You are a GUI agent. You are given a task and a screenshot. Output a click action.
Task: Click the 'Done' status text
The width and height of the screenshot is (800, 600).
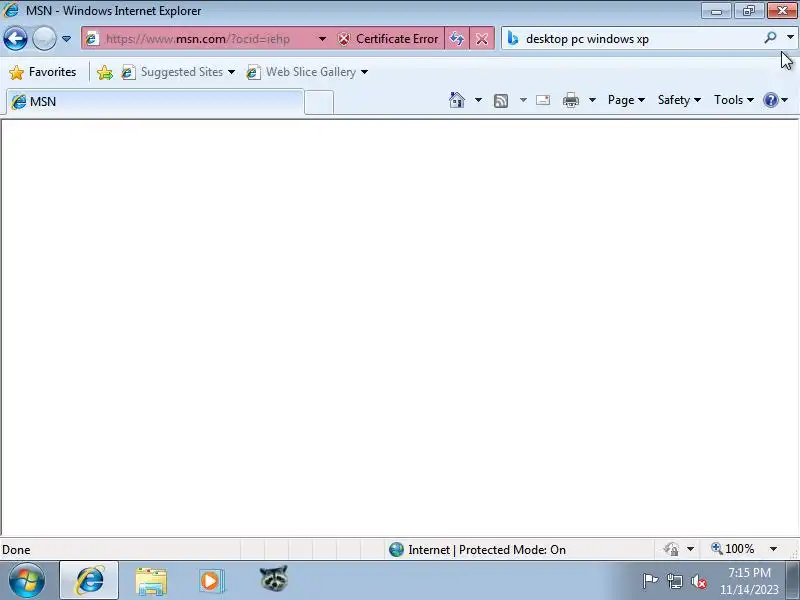click(x=16, y=549)
